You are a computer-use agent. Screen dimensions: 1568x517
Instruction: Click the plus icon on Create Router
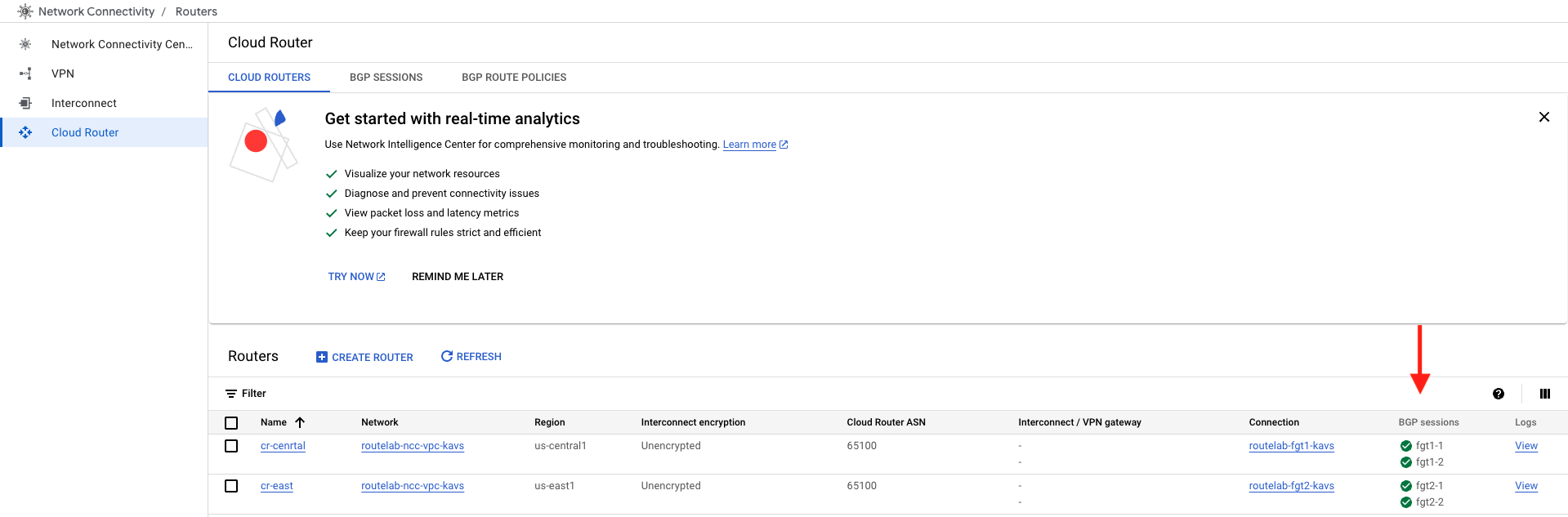(x=322, y=357)
